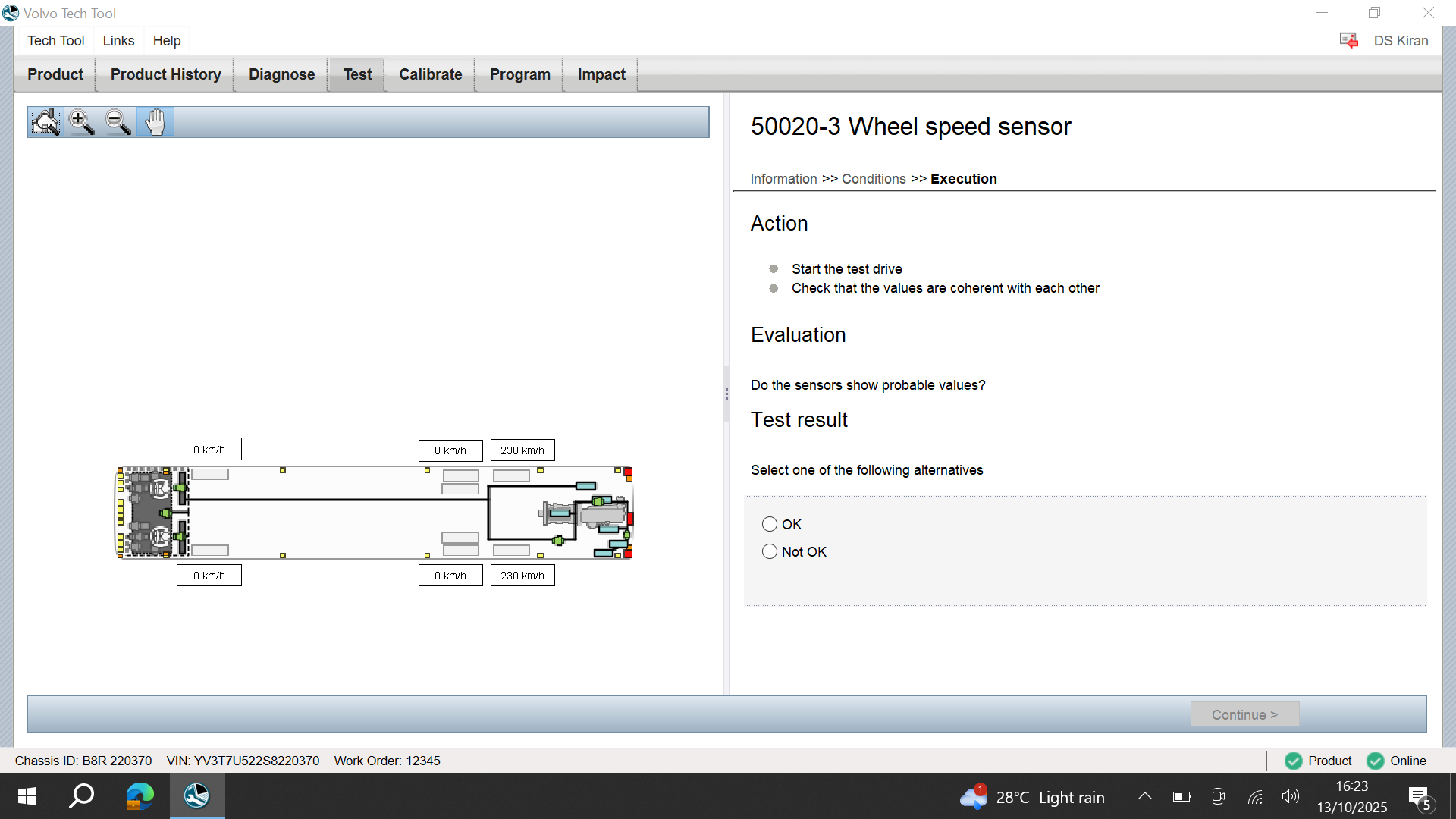Image resolution: width=1456 pixels, height=819 pixels.
Task: Click rear bottom 230 km/h speed value
Action: point(522,576)
